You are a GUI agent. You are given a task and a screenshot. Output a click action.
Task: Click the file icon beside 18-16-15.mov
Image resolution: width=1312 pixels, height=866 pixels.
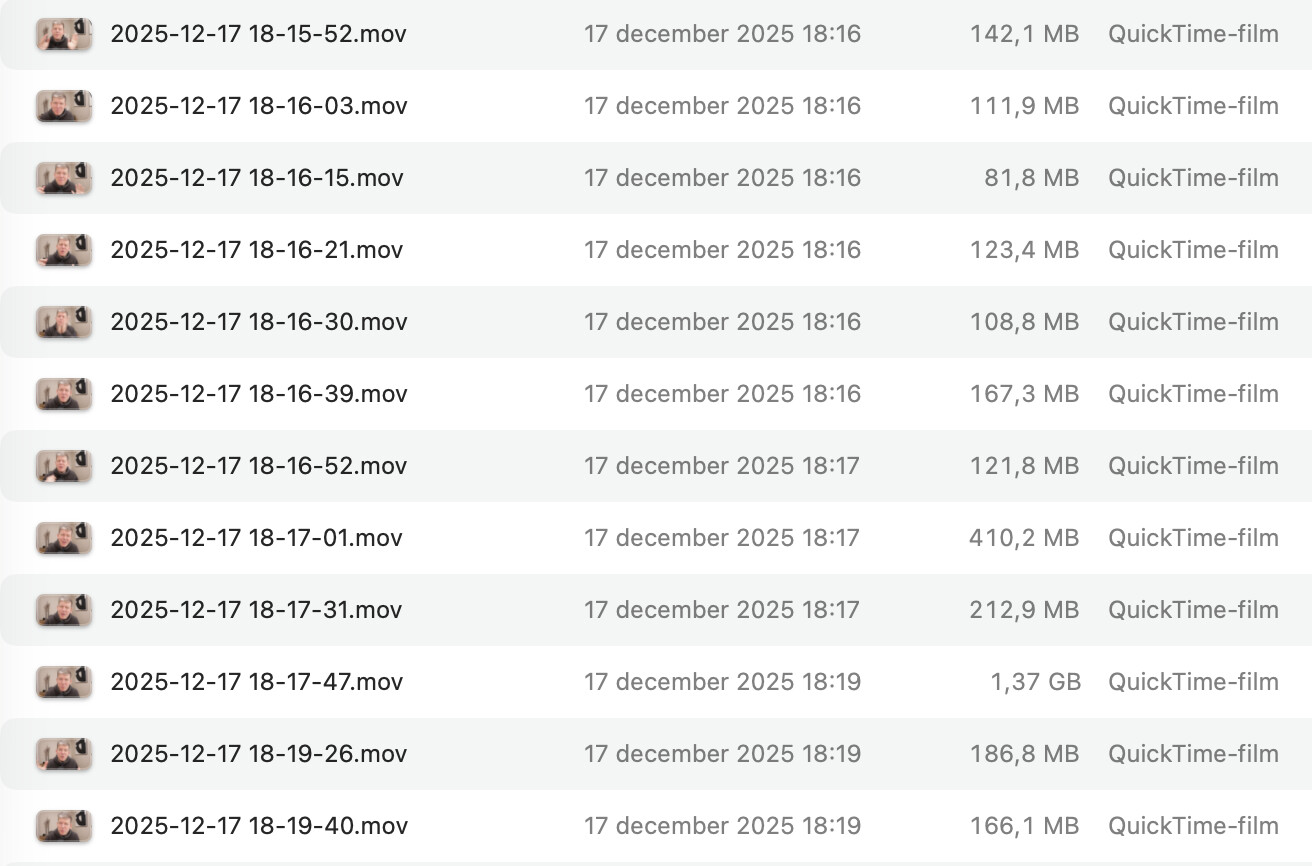(64, 179)
